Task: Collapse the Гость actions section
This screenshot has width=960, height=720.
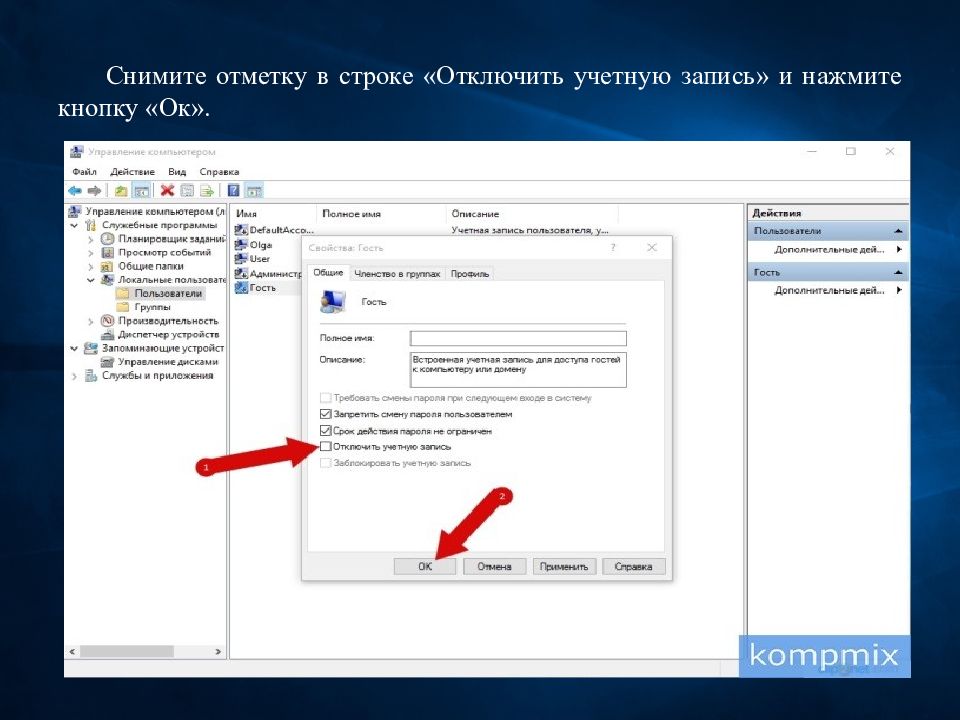Action: [x=898, y=272]
